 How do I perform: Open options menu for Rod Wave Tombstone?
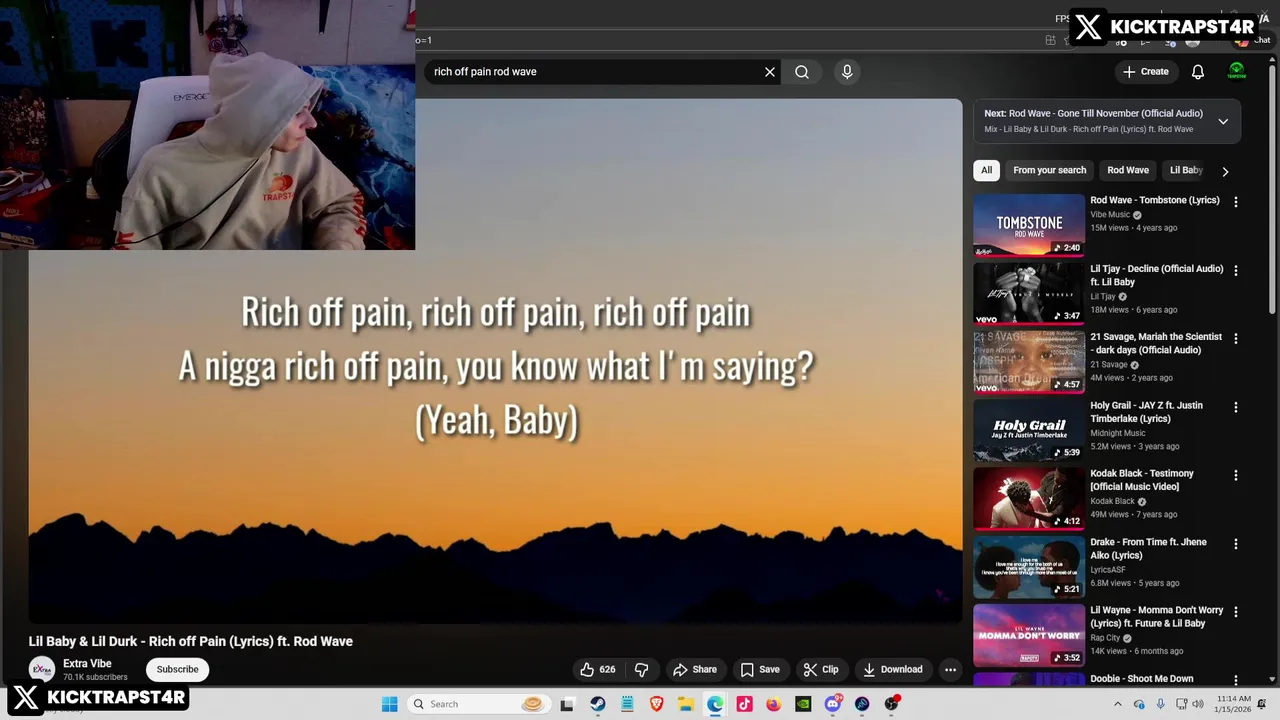[1236, 202]
